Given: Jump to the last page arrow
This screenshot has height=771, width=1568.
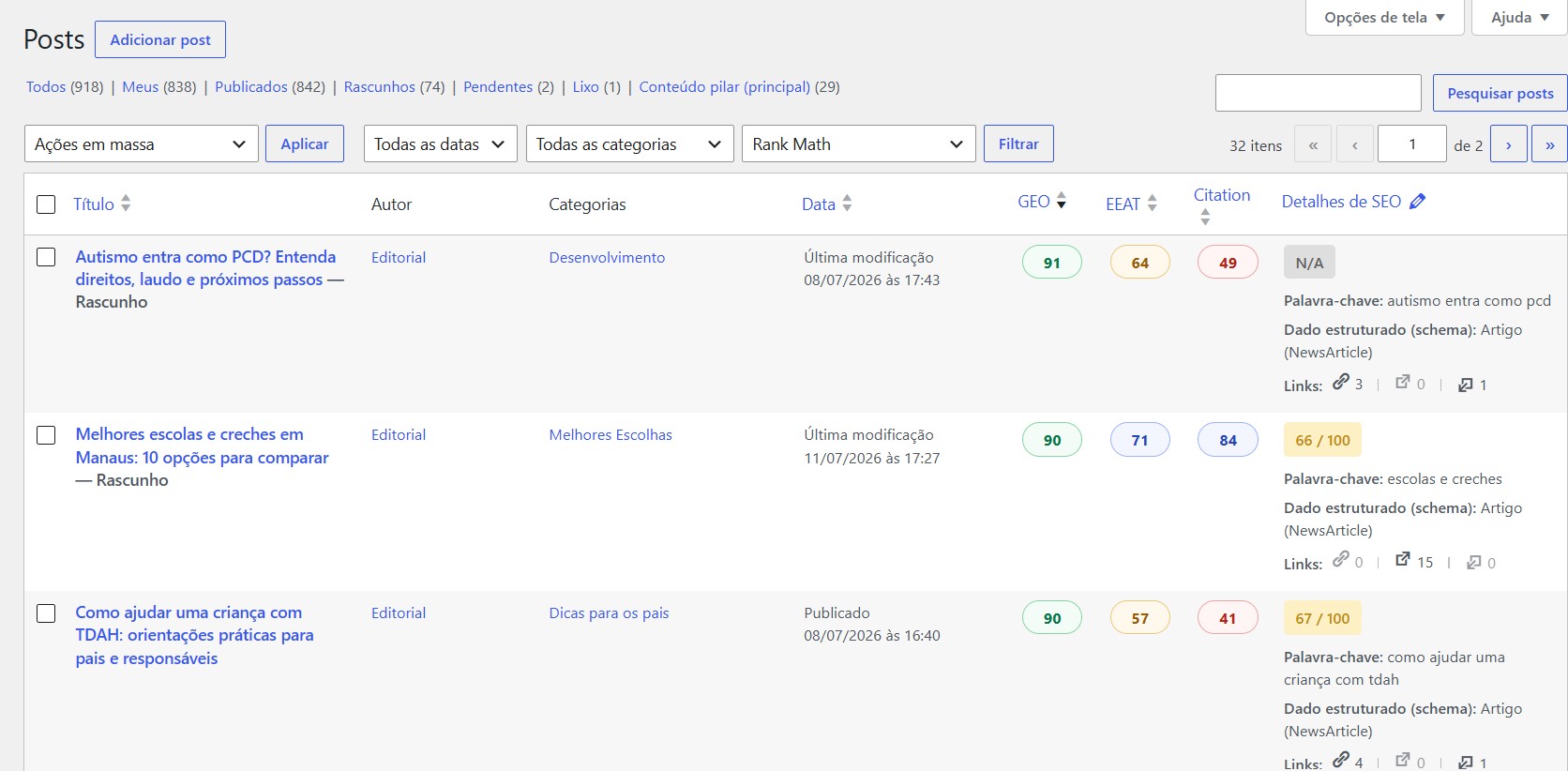Looking at the screenshot, I should pos(1549,144).
